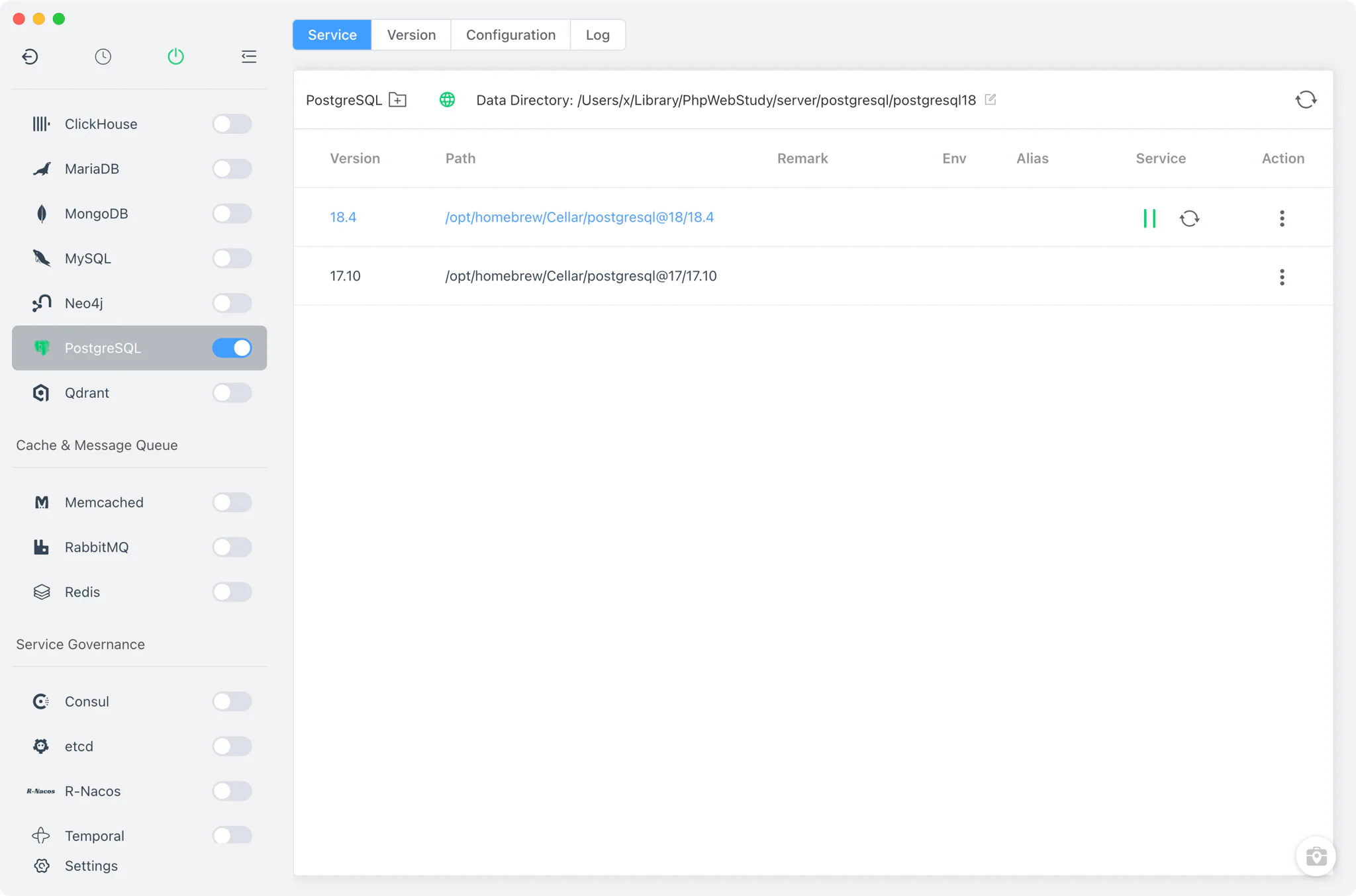The image size is (1356, 896).
Task: Enable the ClickHouse toggle
Action: click(232, 124)
